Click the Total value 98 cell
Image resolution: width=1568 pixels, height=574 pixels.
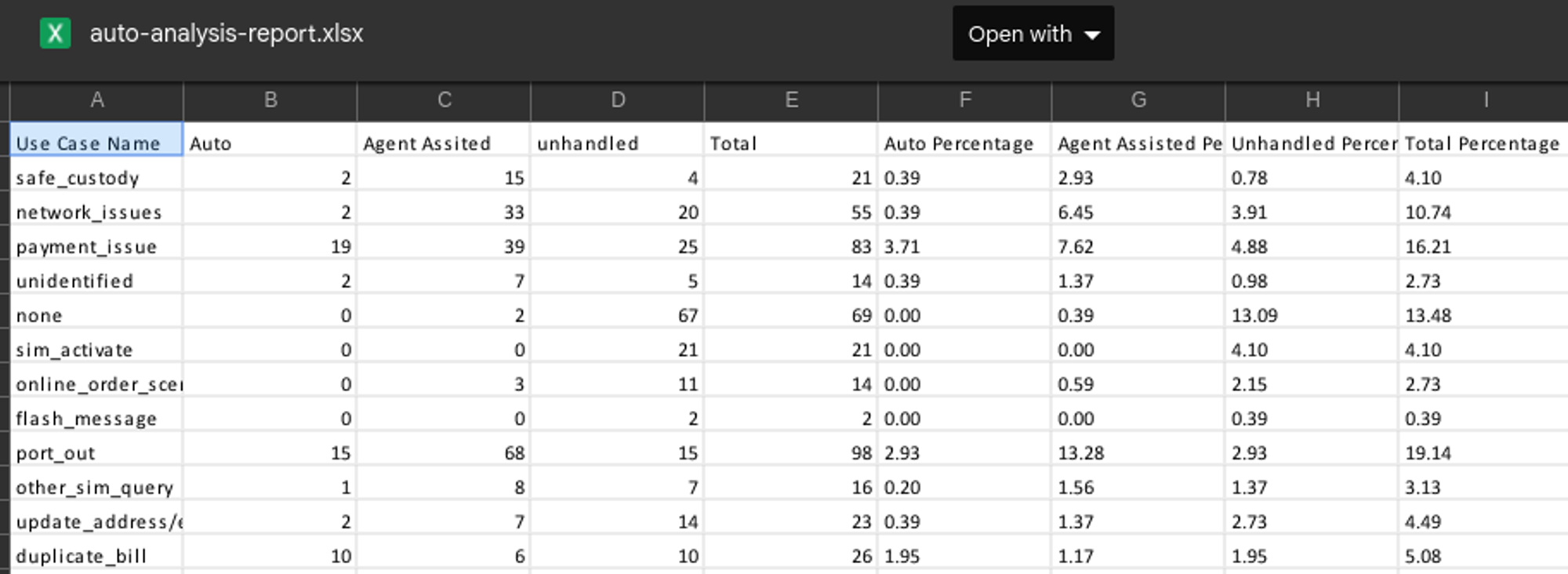791,453
